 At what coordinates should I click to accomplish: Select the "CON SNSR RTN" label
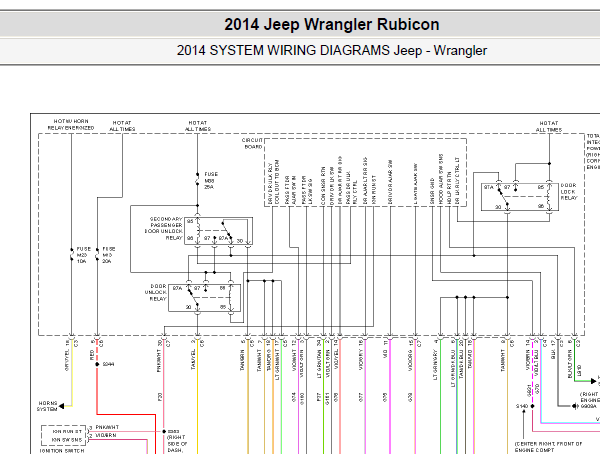coord(323,186)
